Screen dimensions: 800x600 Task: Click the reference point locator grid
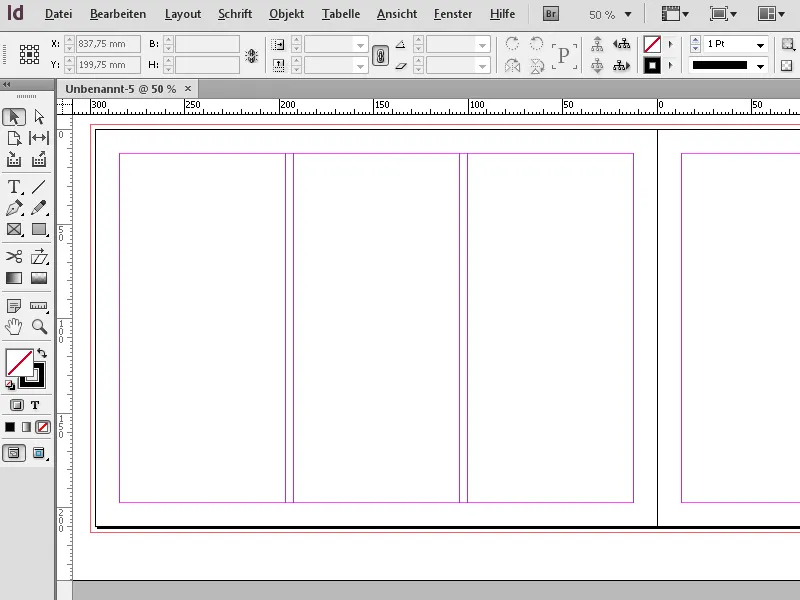pyautogui.click(x=29, y=54)
